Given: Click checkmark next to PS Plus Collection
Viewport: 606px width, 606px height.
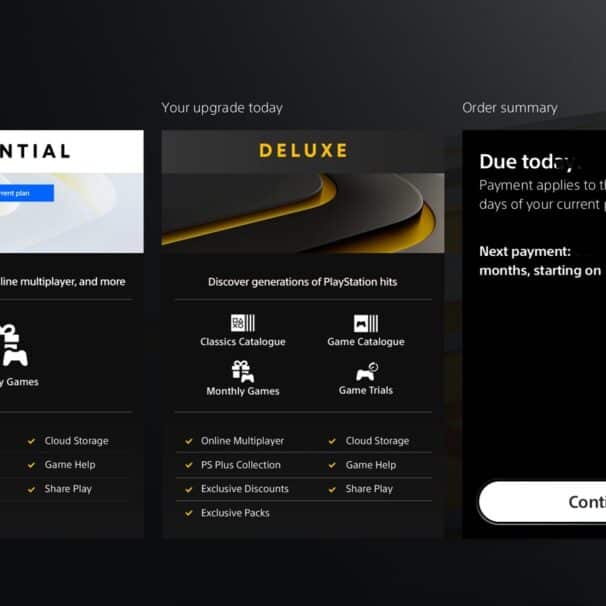Looking at the screenshot, I should 189,465.
